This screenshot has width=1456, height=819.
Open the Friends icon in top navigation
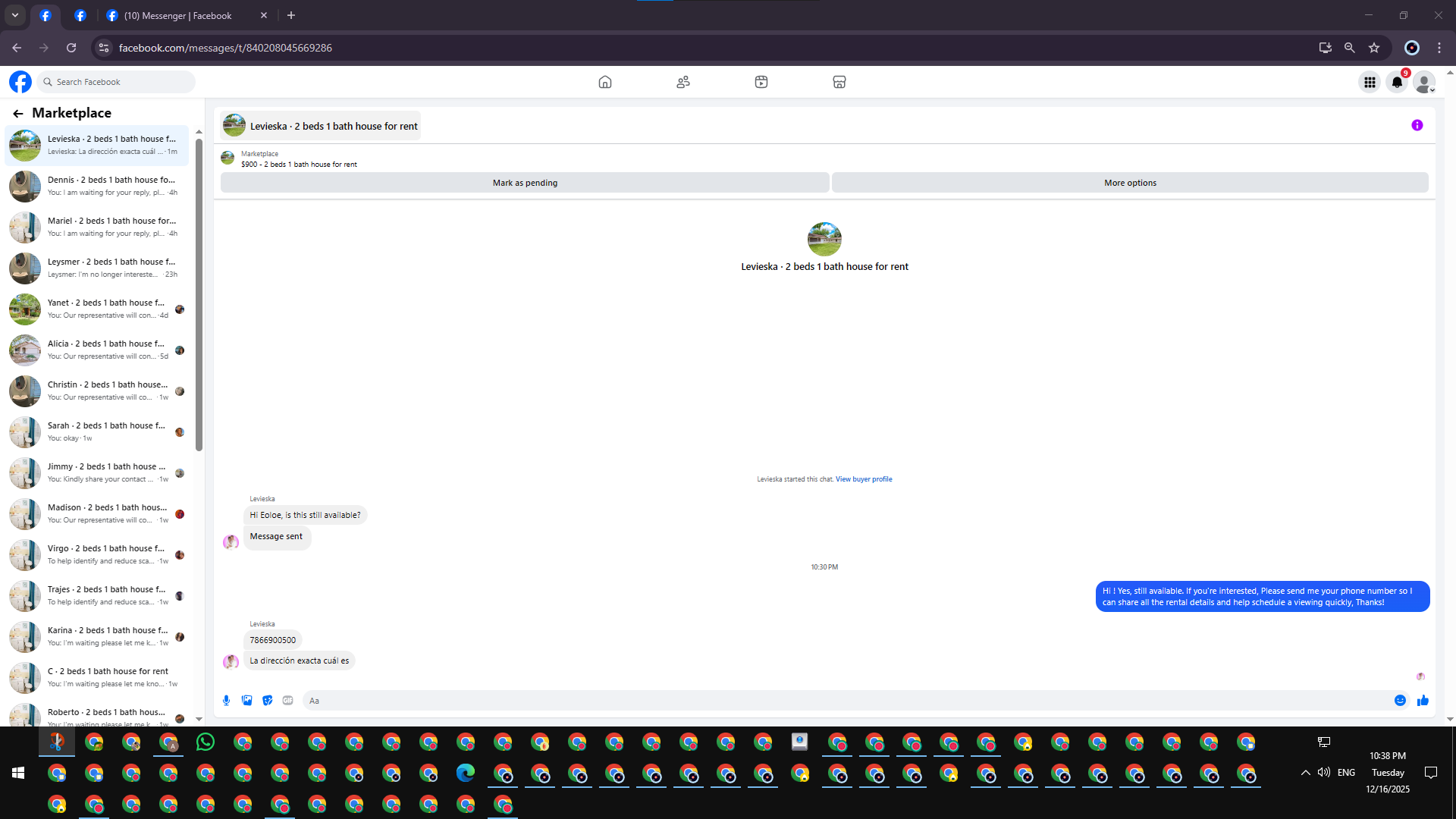[x=683, y=82]
